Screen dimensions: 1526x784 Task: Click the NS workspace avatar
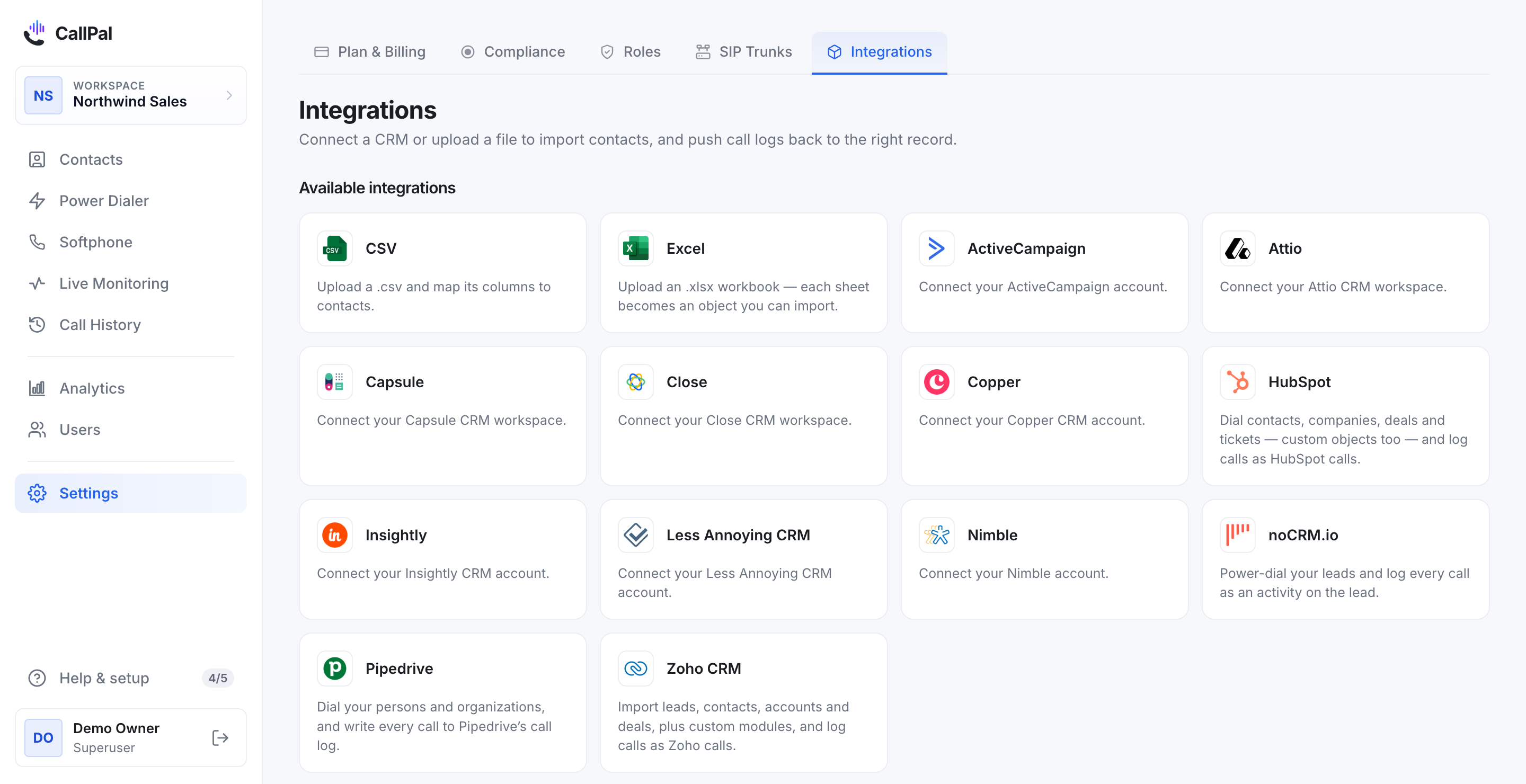43,95
